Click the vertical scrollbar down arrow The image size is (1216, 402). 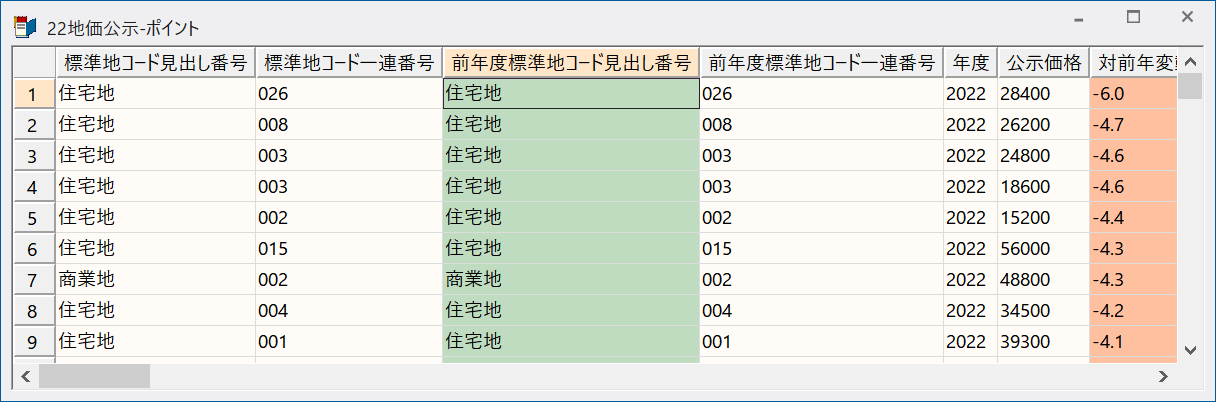pyautogui.click(x=1190, y=350)
